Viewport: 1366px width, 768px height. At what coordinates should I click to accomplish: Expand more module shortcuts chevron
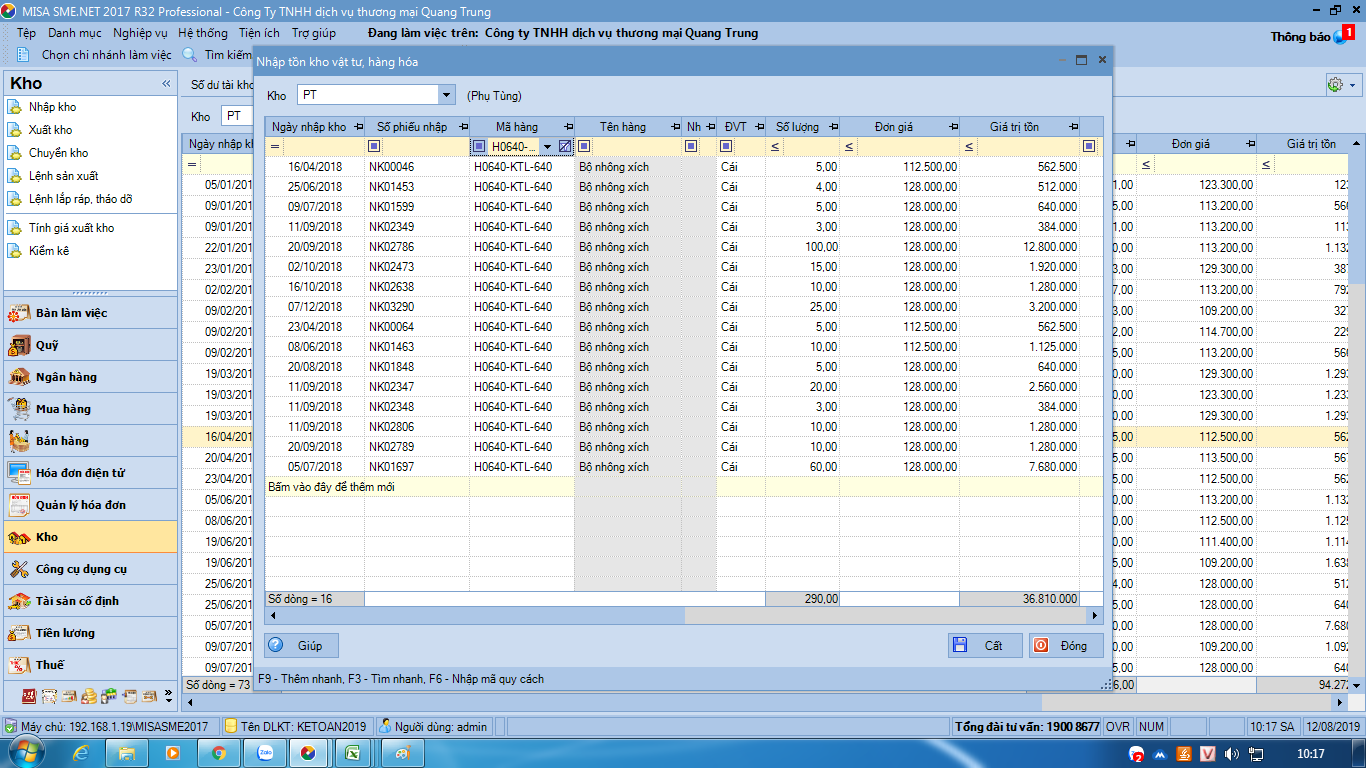click(168, 695)
